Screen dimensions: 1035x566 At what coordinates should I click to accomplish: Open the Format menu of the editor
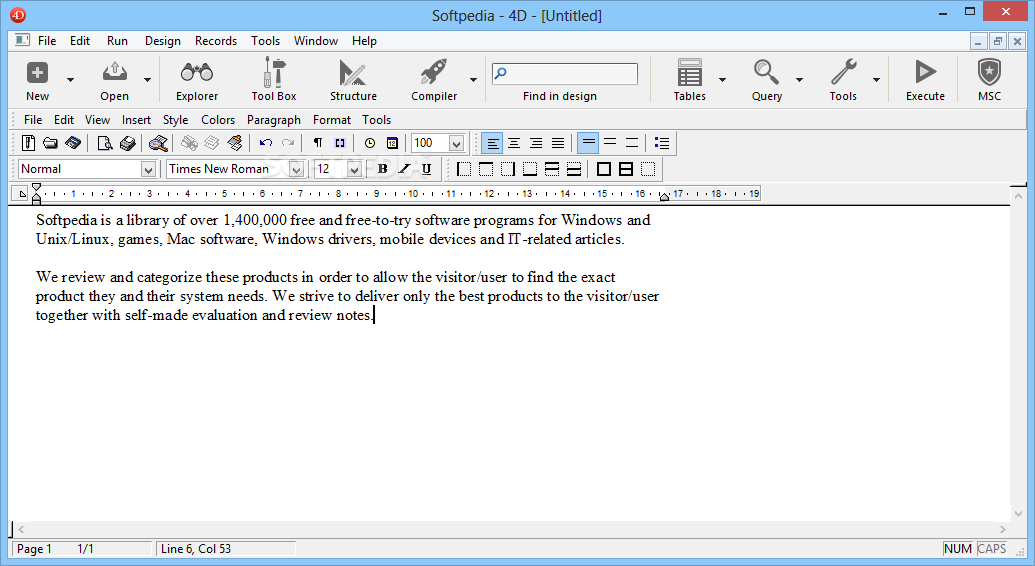[331, 120]
